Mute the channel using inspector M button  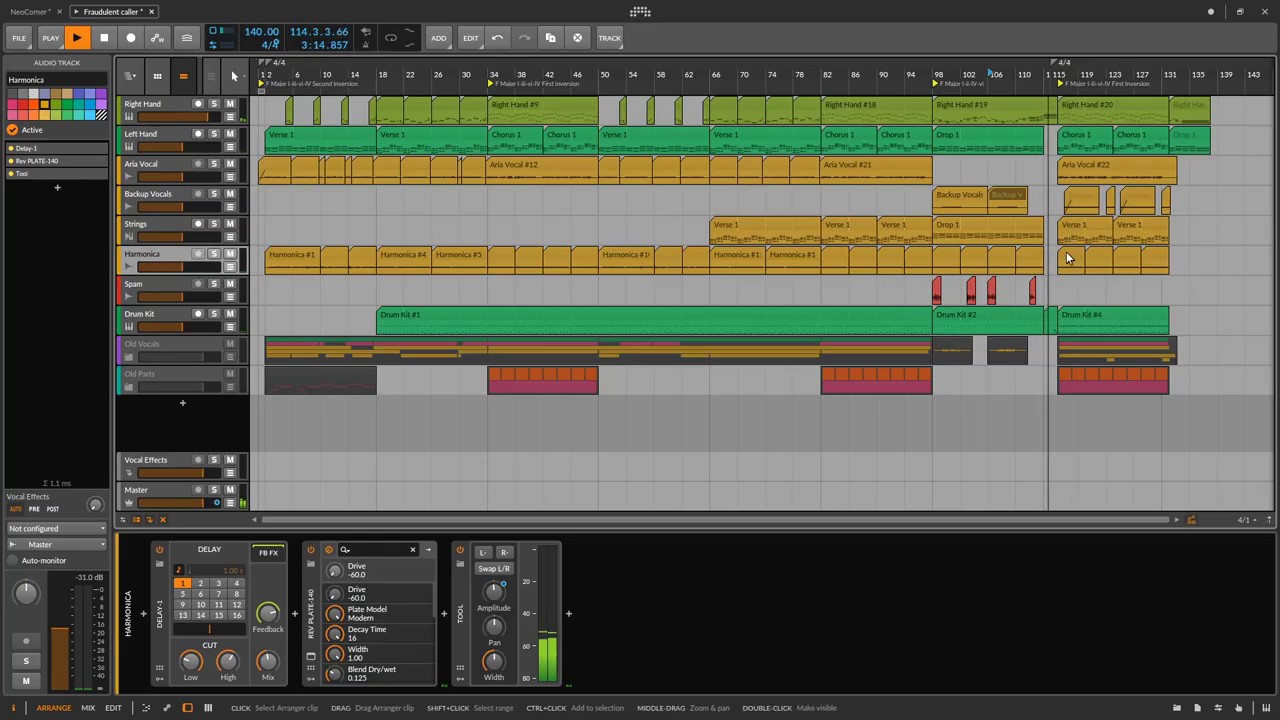(26, 681)
